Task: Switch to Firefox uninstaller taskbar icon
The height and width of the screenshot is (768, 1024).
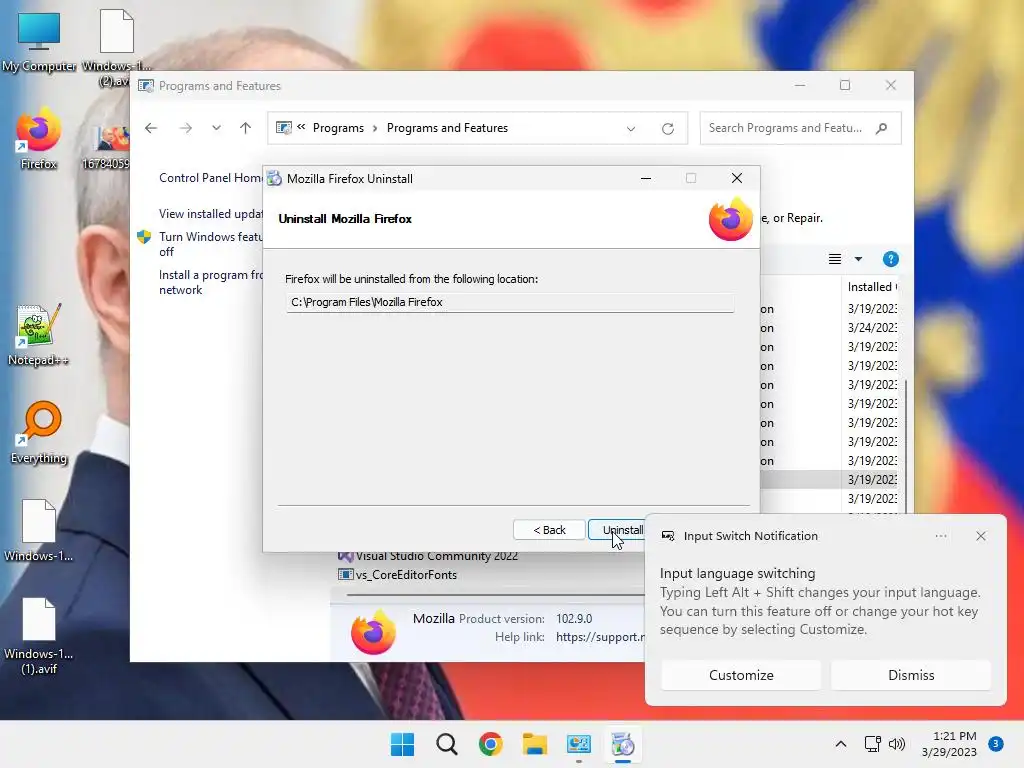Action: (622, 744)
